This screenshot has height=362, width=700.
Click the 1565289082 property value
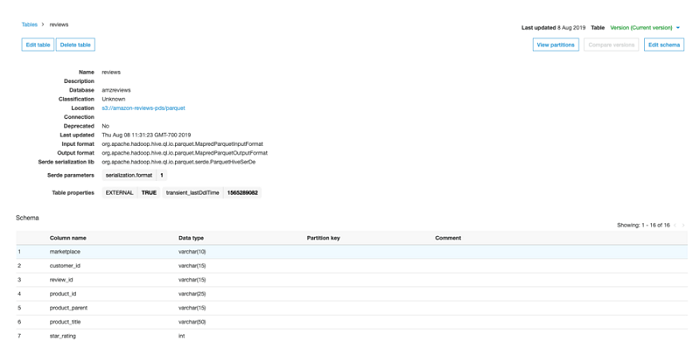pos(242,193)
